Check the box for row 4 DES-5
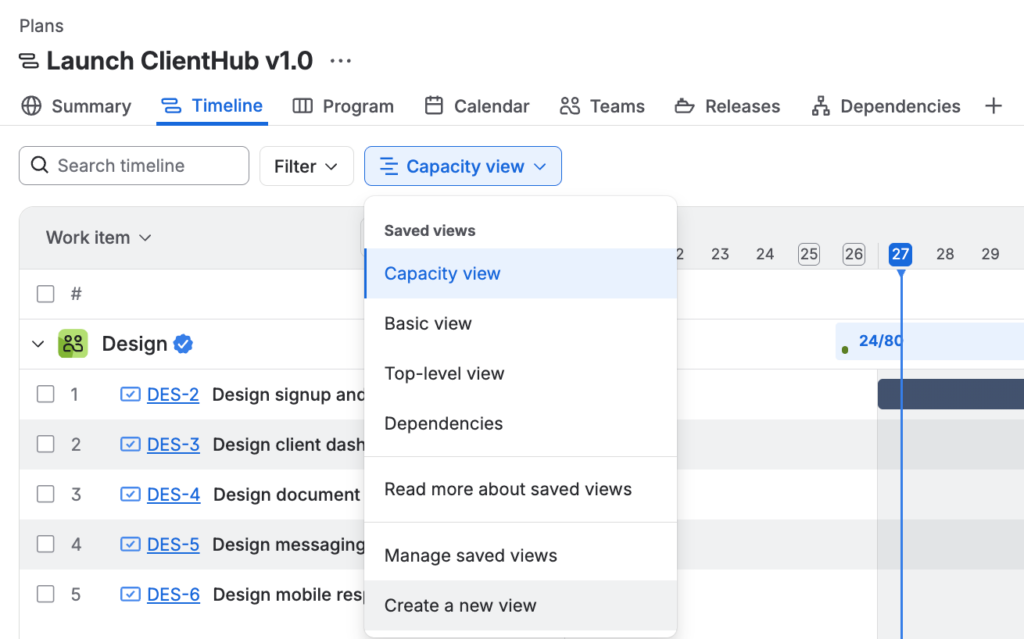Image resolution: width=1024 pixels, height=639 pixels. pyautogui.click(x=46, y=544)
